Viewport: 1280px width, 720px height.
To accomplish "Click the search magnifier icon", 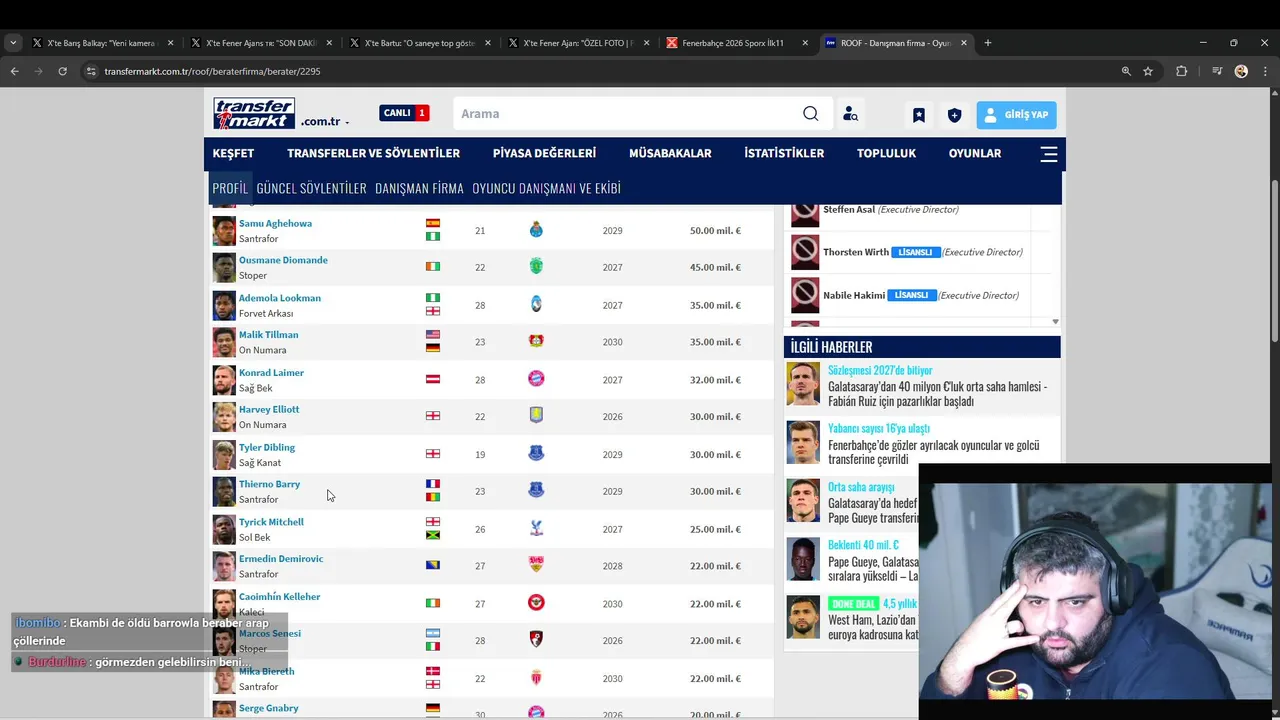I will tap(810, 114).
